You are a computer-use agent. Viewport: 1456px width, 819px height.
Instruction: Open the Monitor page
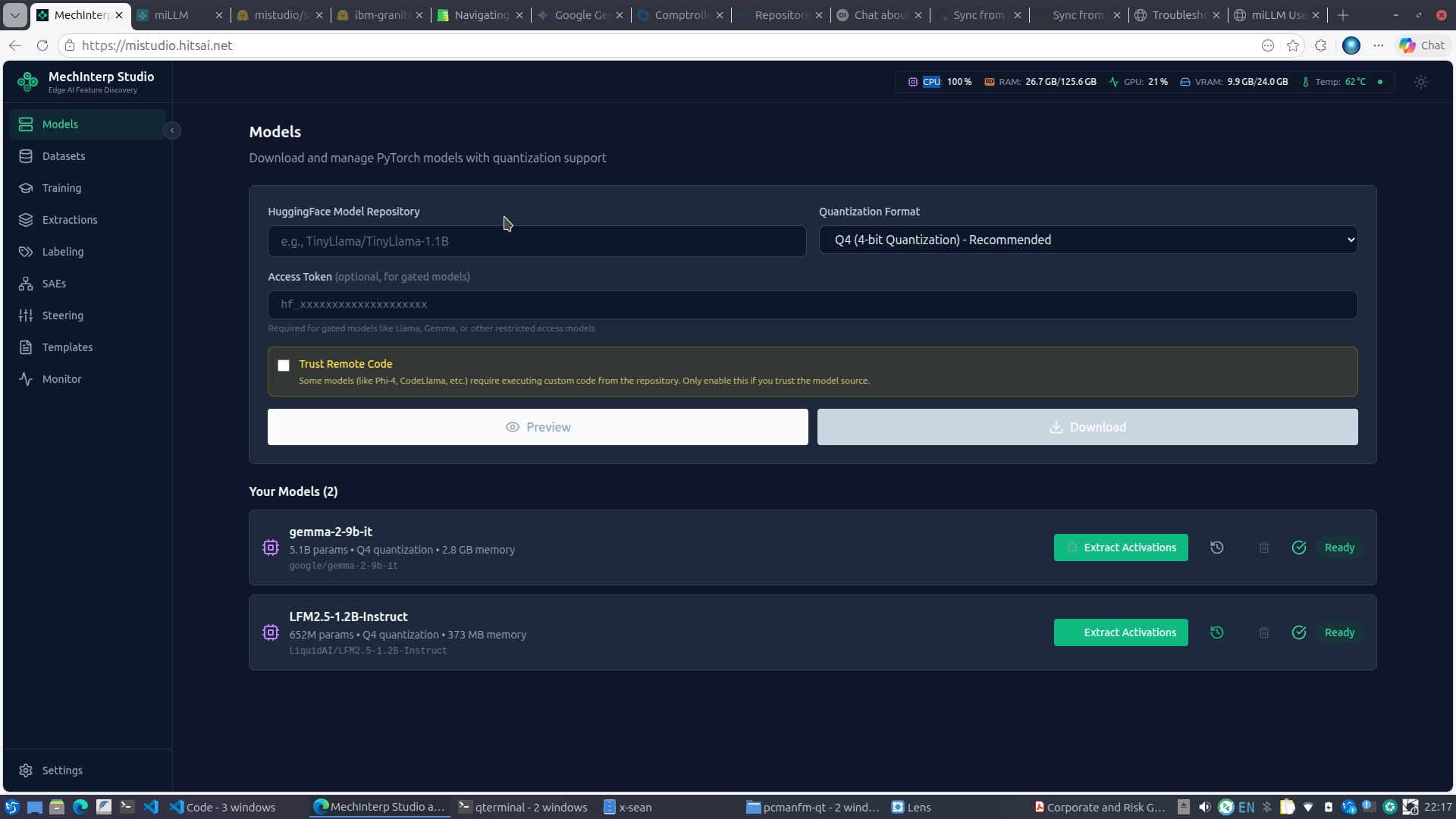click(x=88, y=379)
